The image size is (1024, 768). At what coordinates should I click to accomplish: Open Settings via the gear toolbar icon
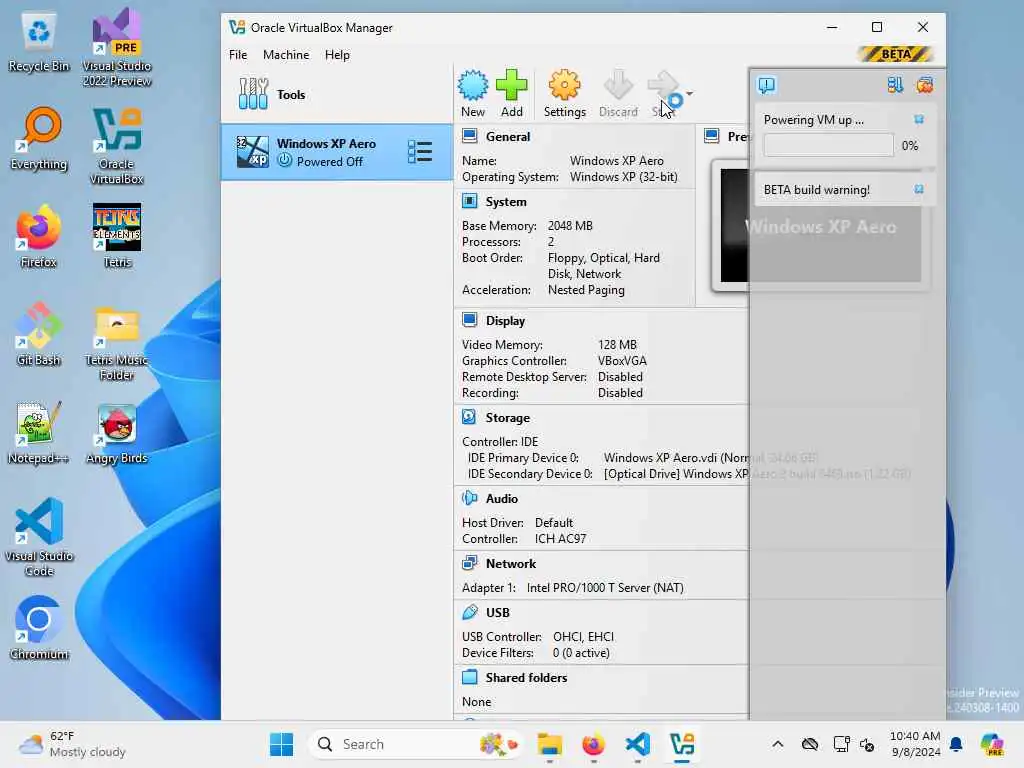click(x=564, y=86)
